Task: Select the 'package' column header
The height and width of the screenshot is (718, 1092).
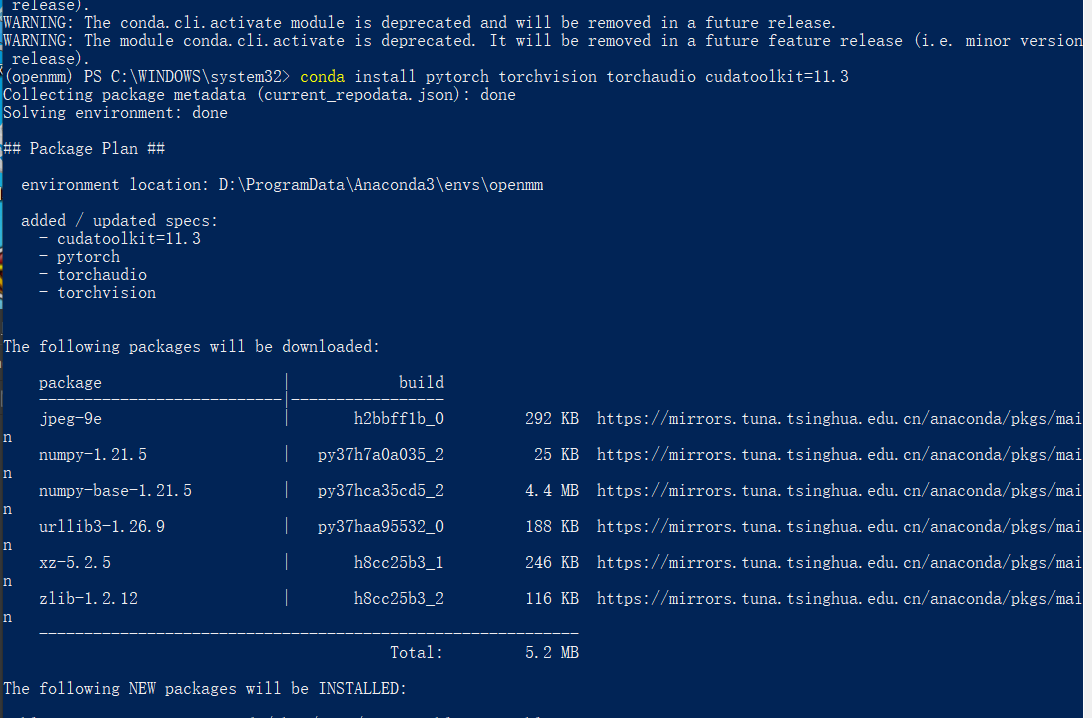Action: pos(70,383)
